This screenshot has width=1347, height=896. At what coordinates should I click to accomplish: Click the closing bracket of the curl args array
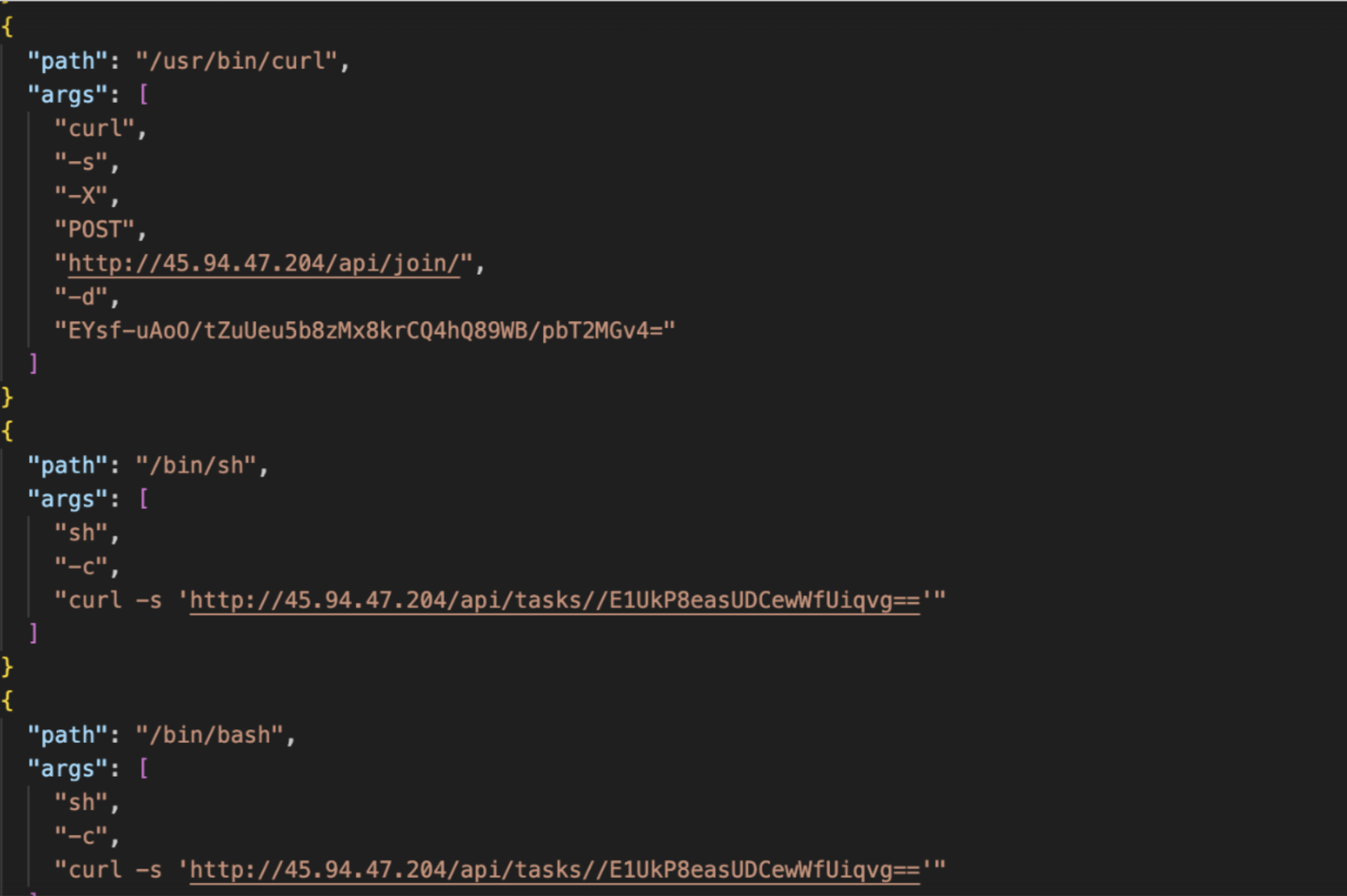click(33, 364)
